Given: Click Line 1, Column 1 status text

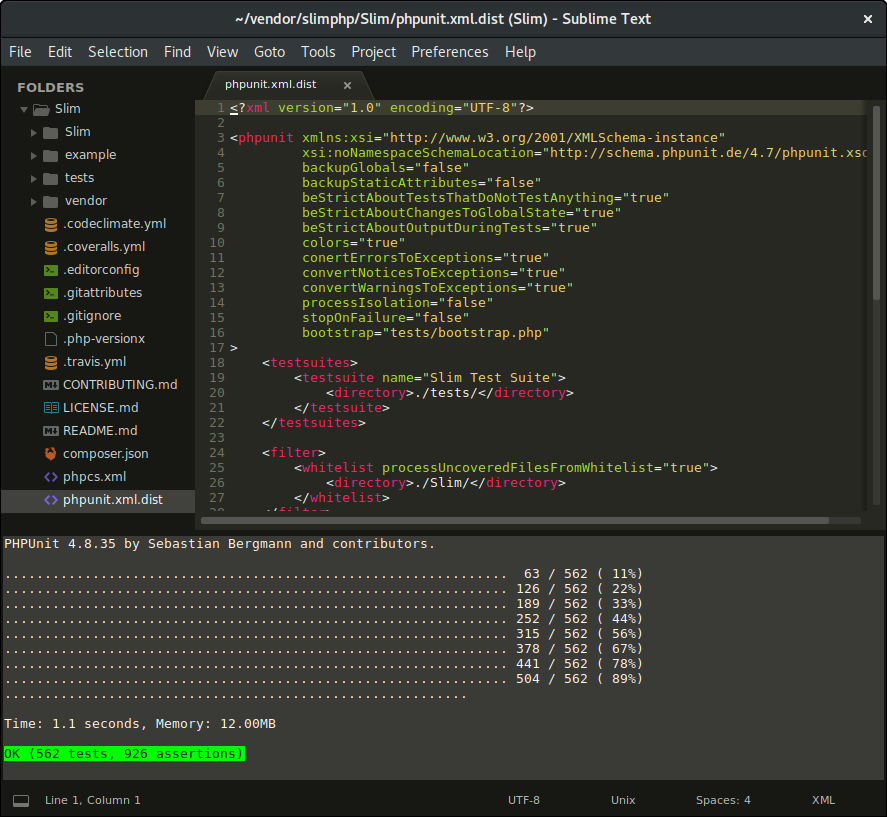Looking at the screenshot, I should point(93,801).
